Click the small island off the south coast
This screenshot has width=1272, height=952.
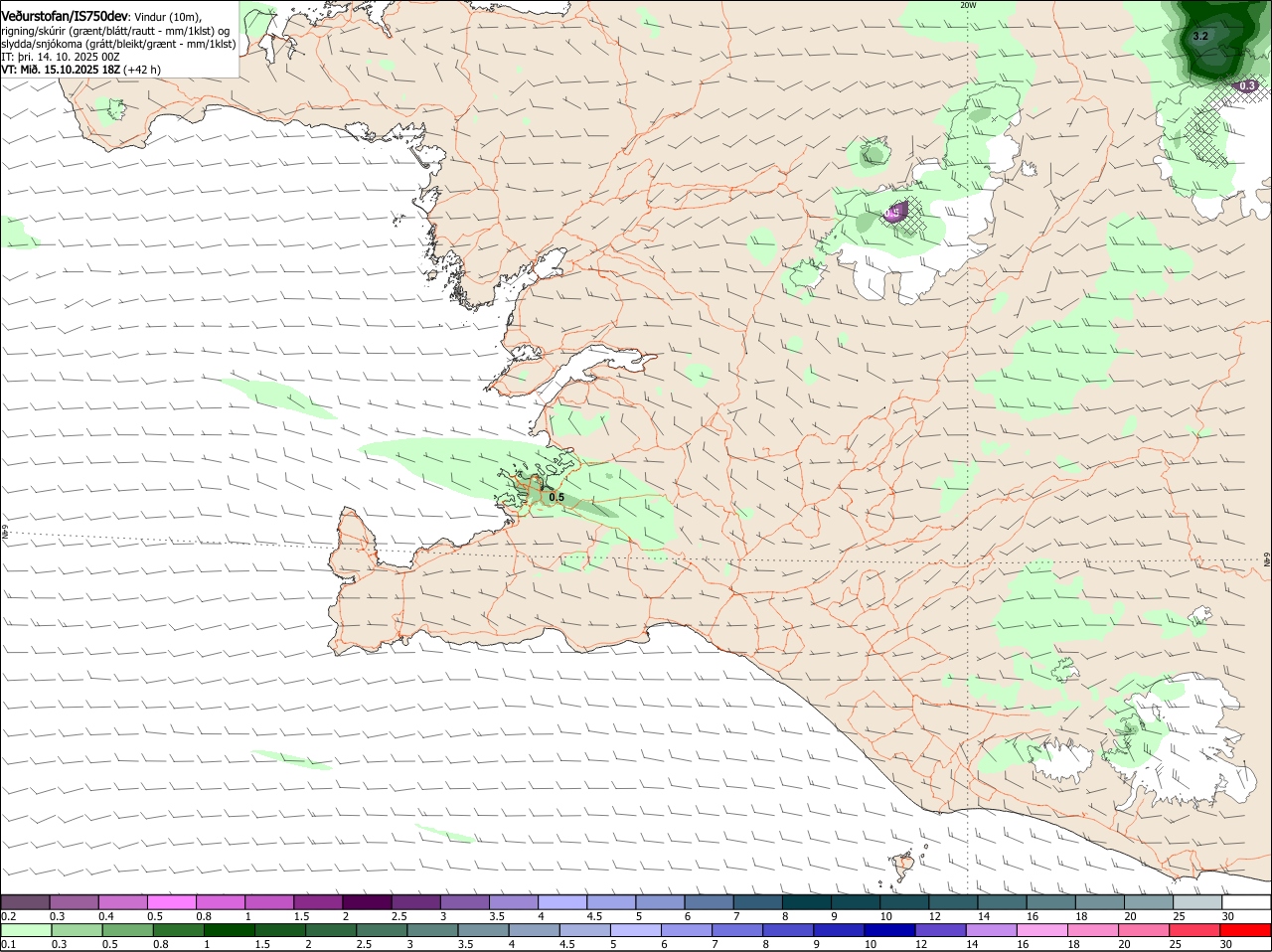(x=903, y=866)
